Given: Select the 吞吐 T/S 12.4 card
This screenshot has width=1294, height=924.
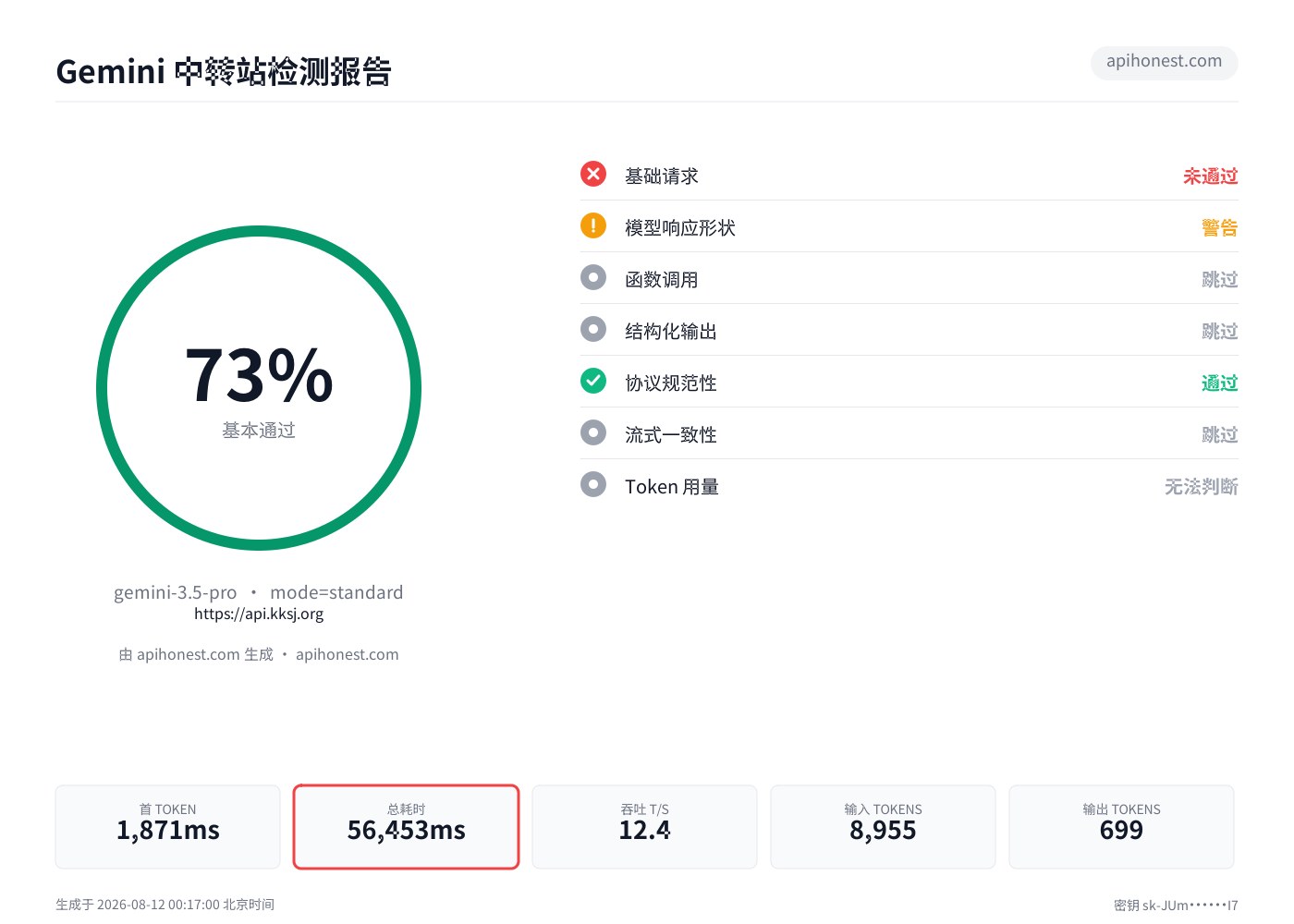Looking at the screenshot, I should pyautogui.click(x=644, y=827).
